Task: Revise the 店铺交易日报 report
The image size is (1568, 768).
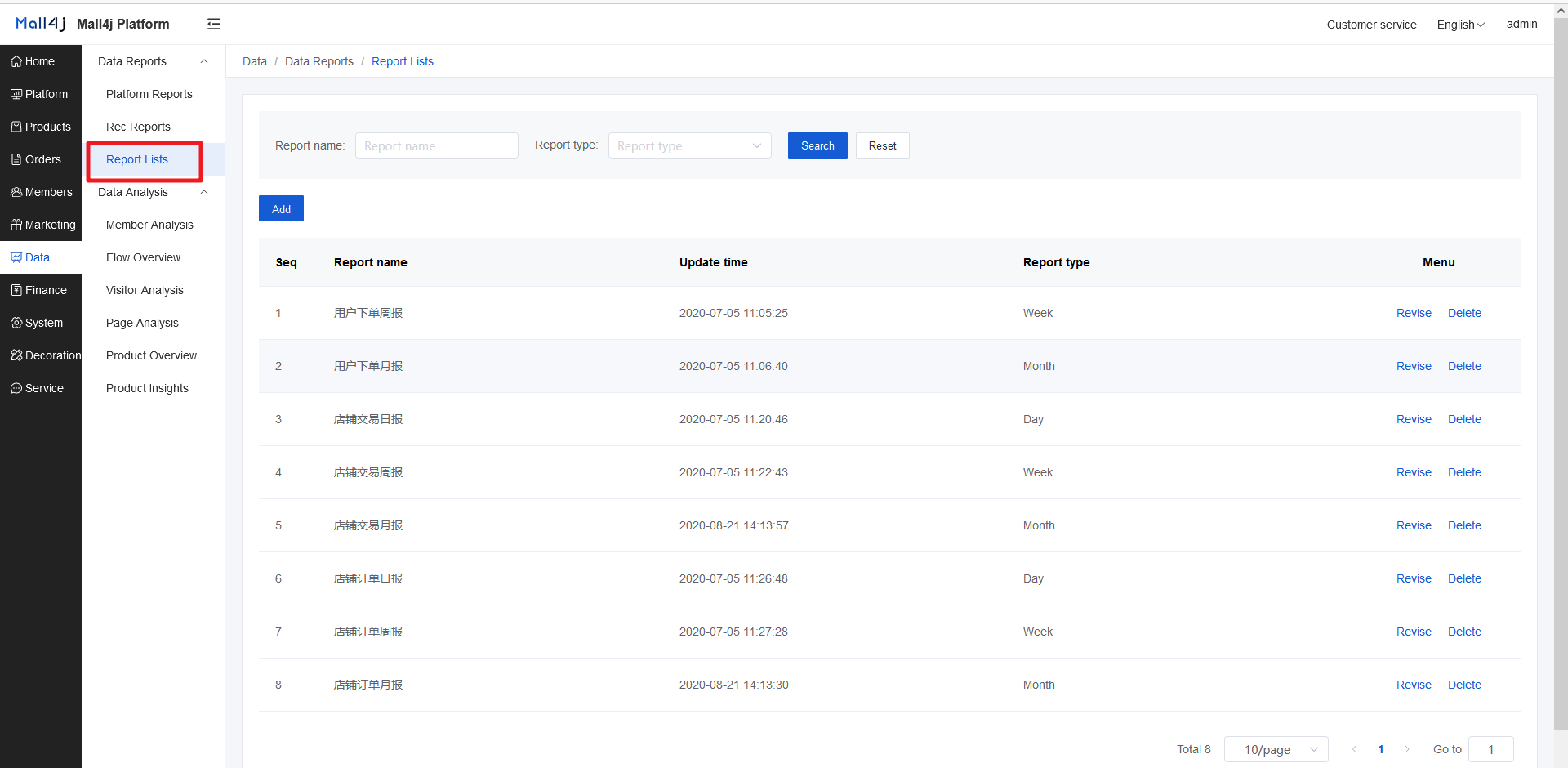Action: coord(1414,419)
